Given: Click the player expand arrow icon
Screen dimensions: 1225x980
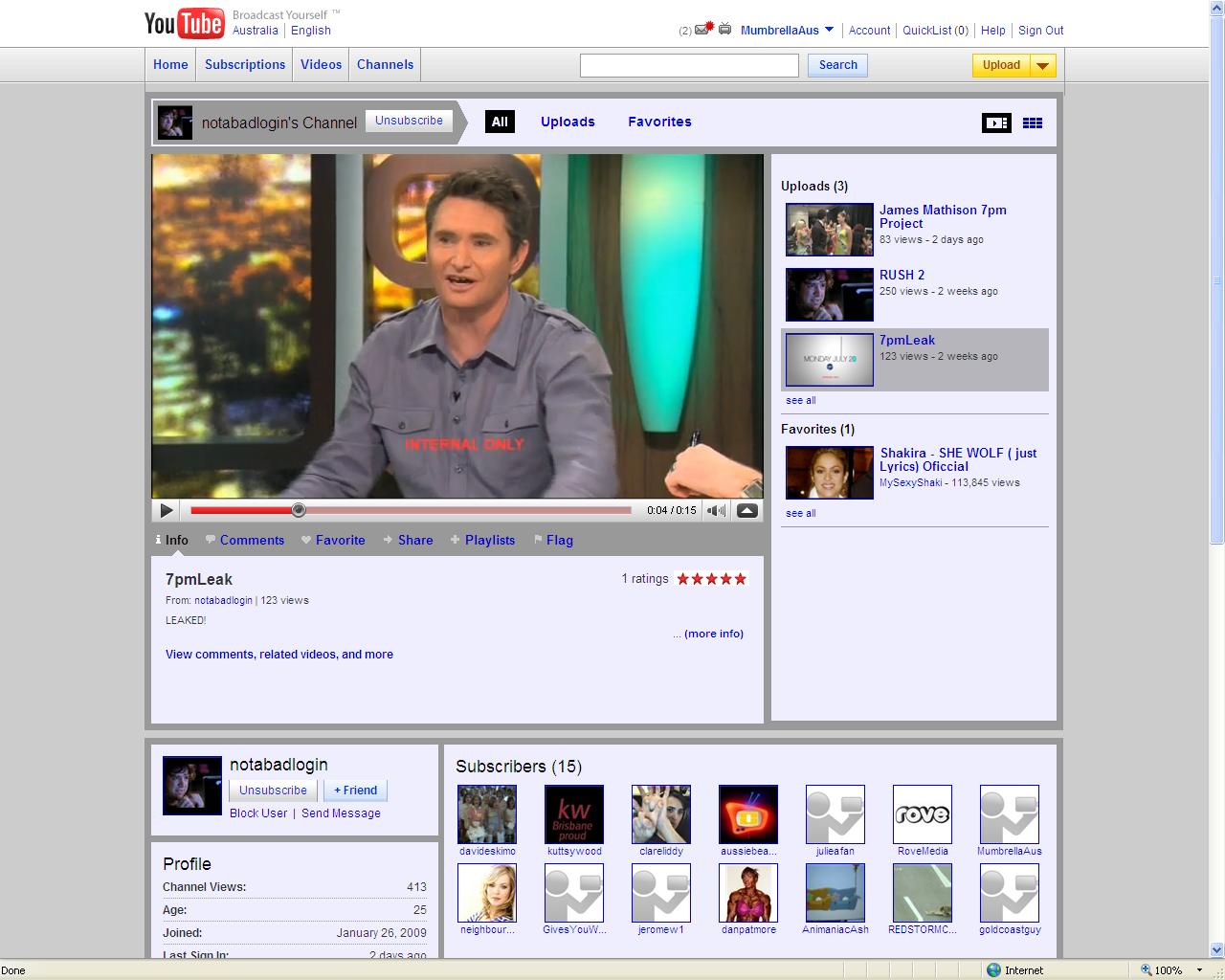Looking at the screenshot, I should coord(747,510).
